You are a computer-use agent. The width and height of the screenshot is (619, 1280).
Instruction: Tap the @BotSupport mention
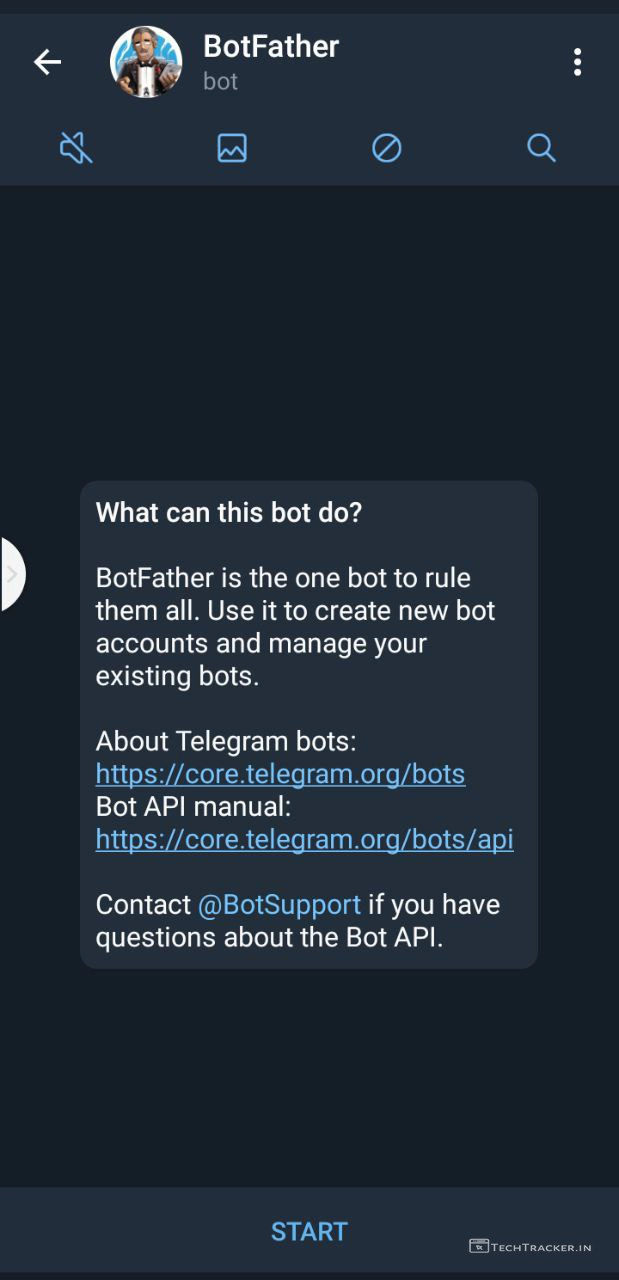(x=279, y=905)
